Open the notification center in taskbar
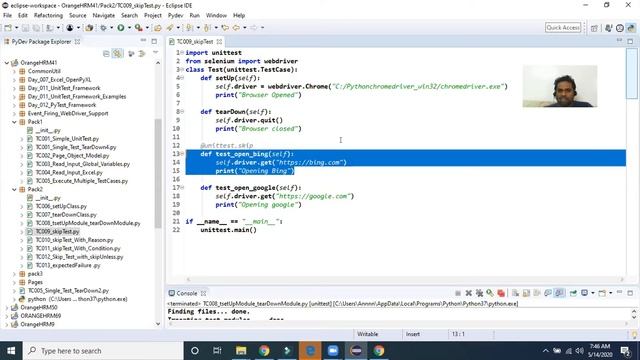This screenshot has height=360, width=640. (625, 351)
